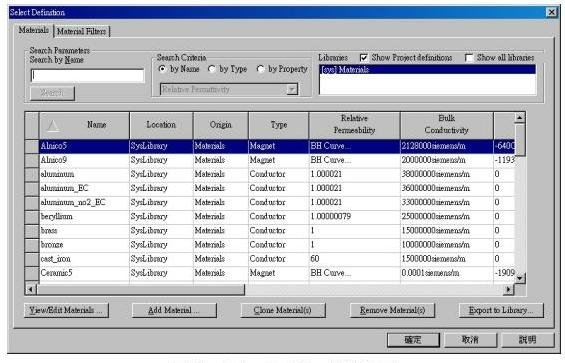565x363 pixels.
Task: Select the aluminum material name
Action: point(57,174)
